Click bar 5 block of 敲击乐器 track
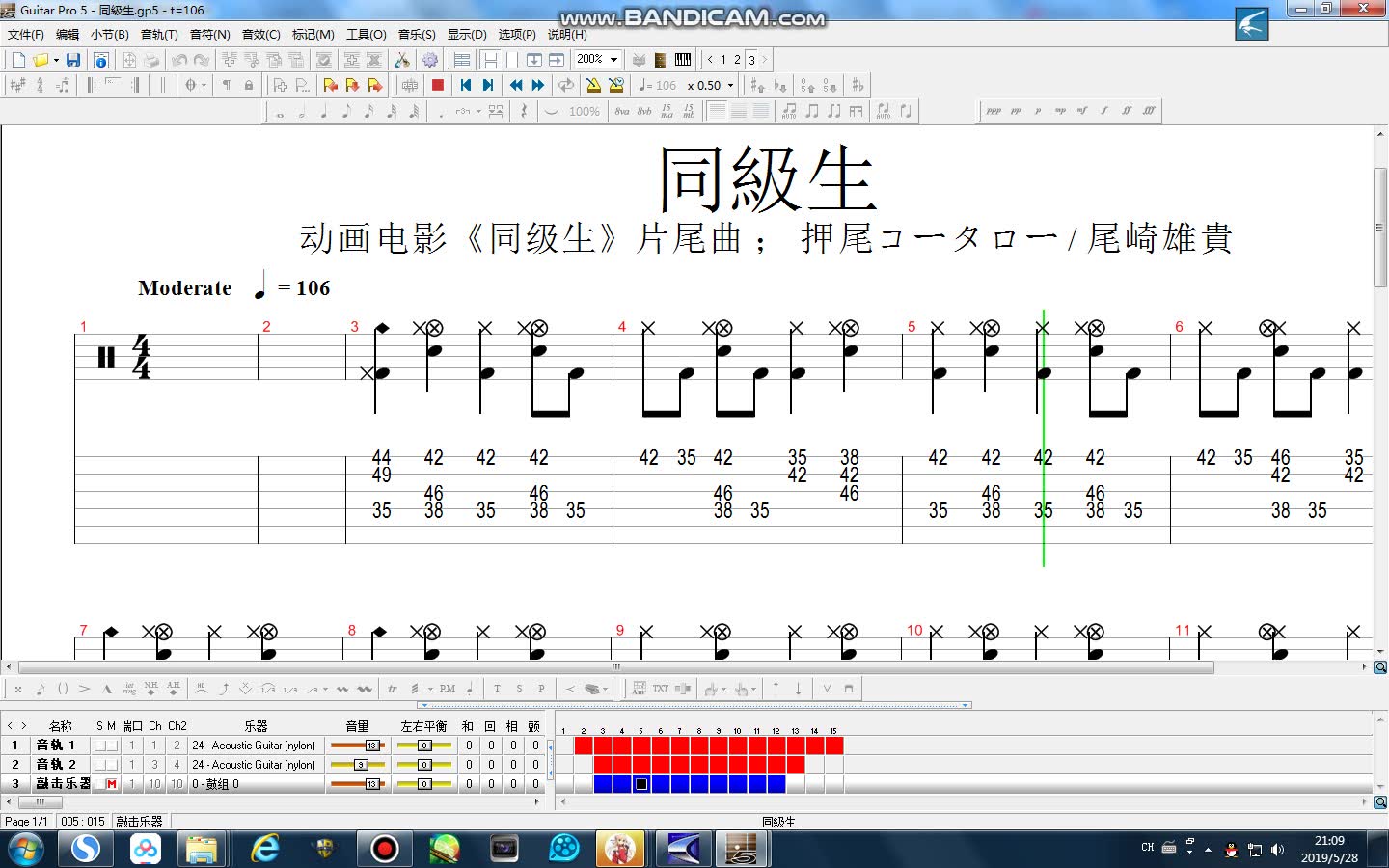This screenshot has height=868, width=1389. (641, 784)
